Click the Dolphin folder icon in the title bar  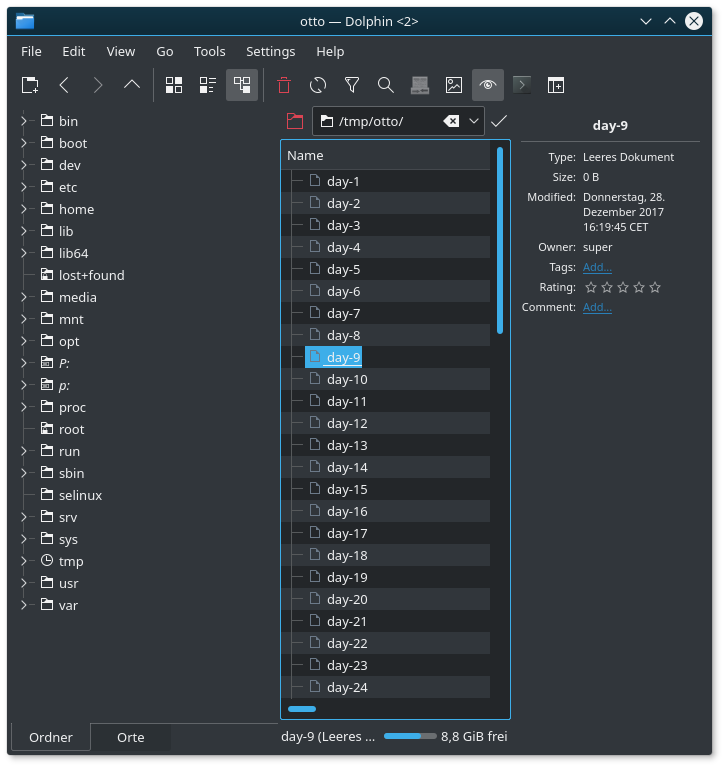point(24,21)
